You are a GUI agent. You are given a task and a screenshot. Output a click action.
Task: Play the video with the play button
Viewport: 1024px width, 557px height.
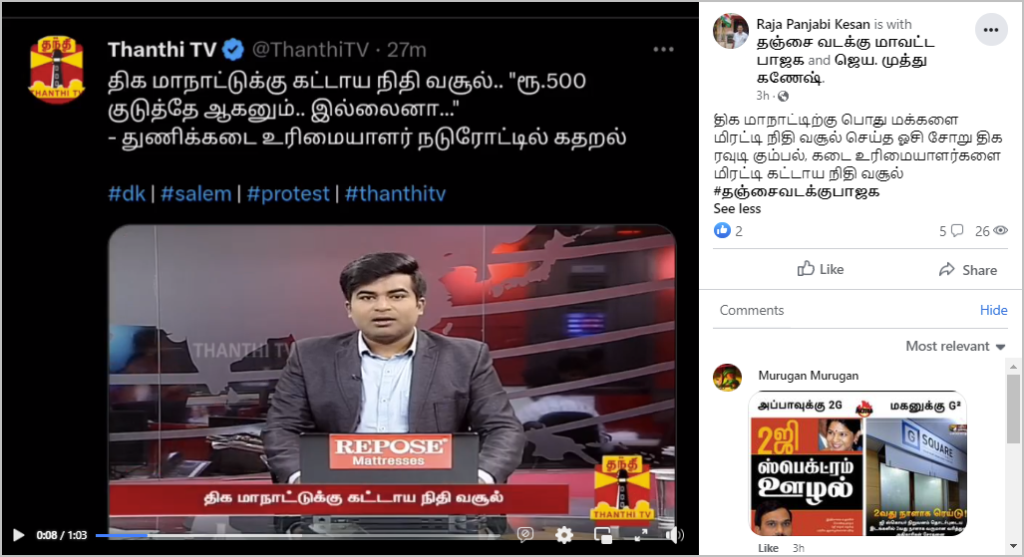18,535
